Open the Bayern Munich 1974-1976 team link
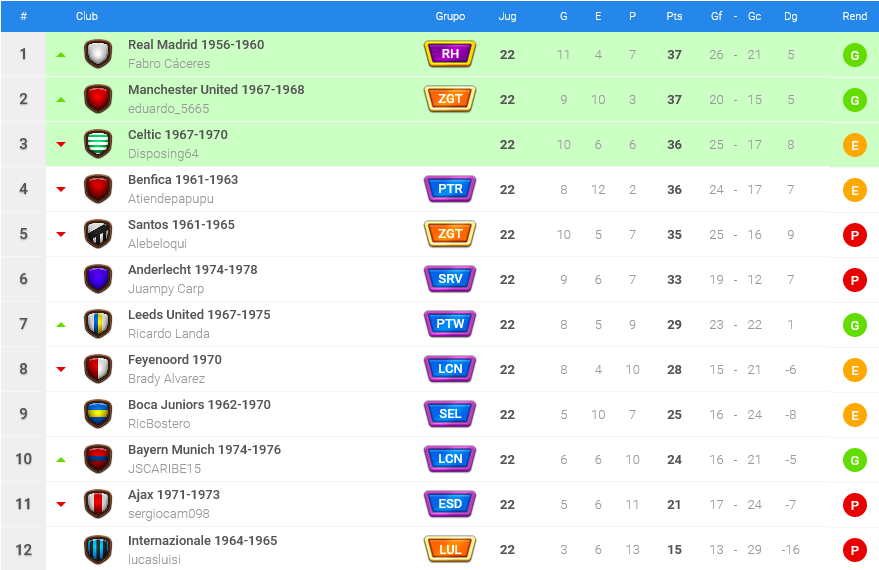Viewport: 879px width, 570px height. click(204, 449)
